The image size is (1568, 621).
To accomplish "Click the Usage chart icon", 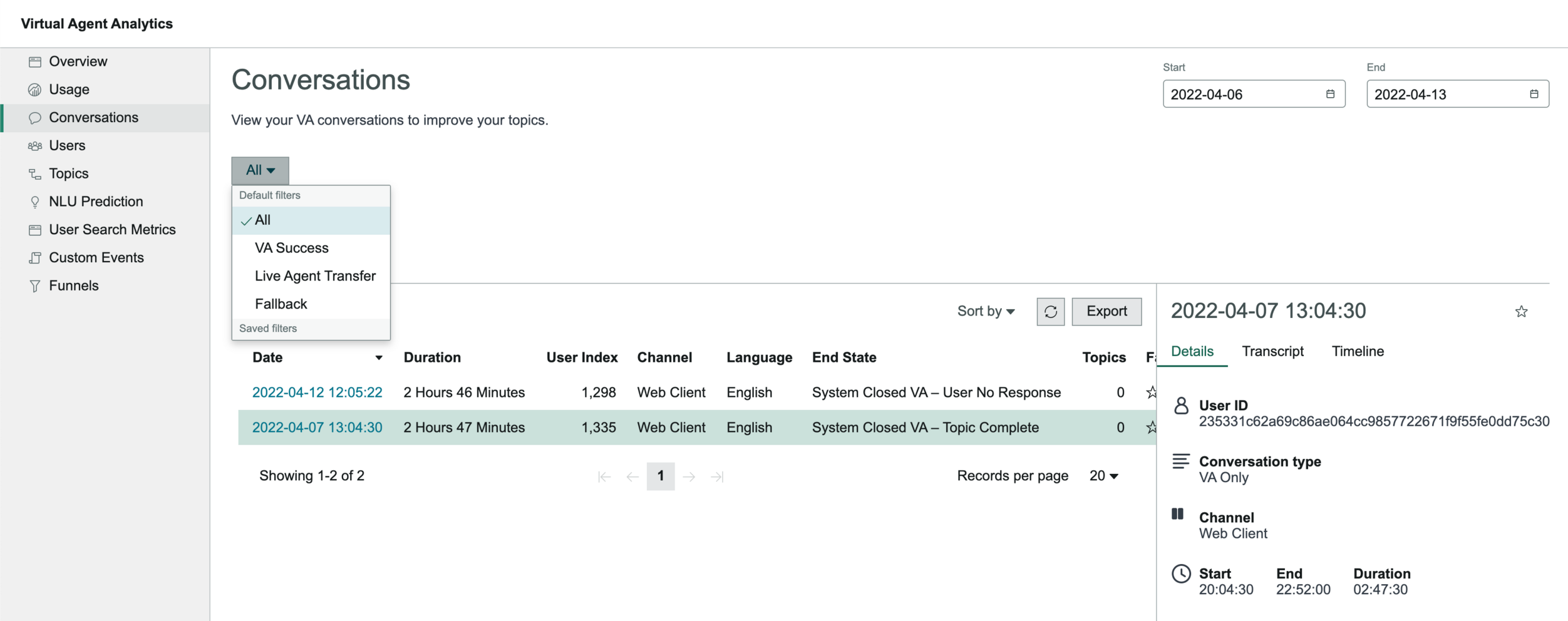I will pyautogui.click(x=35, y=90).
